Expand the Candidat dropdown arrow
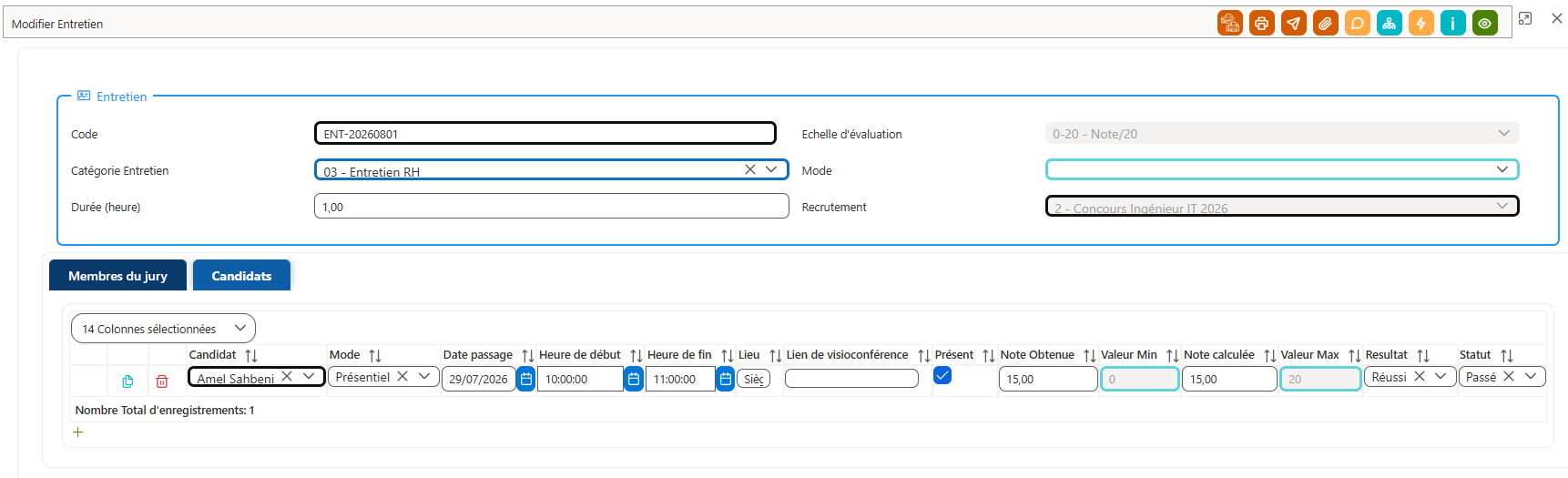The width and height of the screenshot is (1568, 478). point(310,376)
